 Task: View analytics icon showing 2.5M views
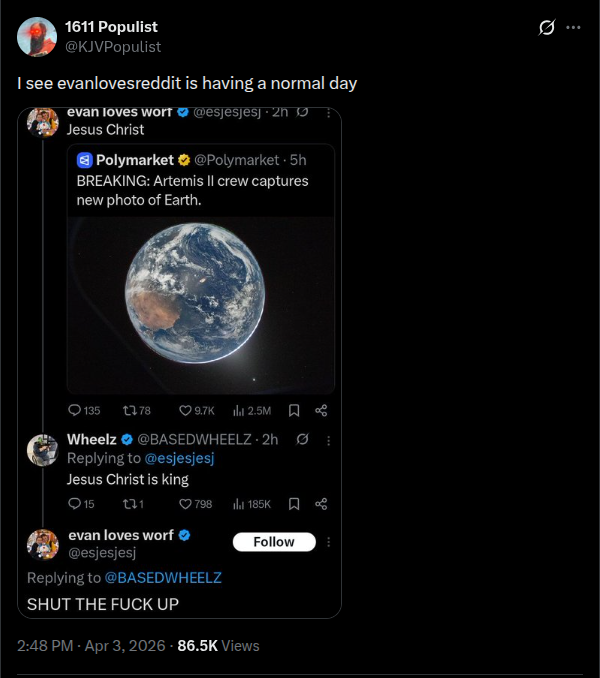[239, 410]
